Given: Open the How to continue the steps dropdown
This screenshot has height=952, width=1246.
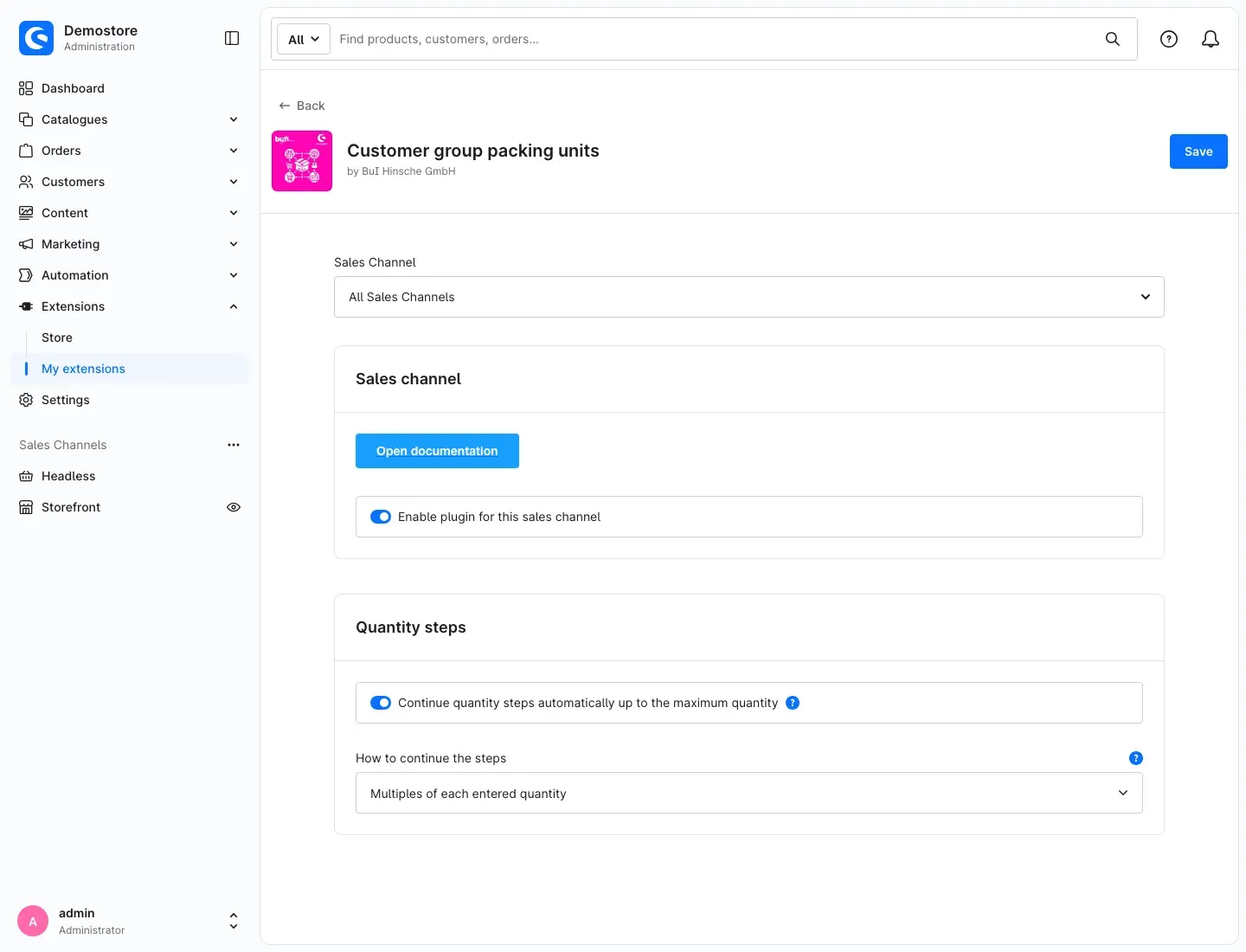Looking at the screenshot, I should coord(749,793).
